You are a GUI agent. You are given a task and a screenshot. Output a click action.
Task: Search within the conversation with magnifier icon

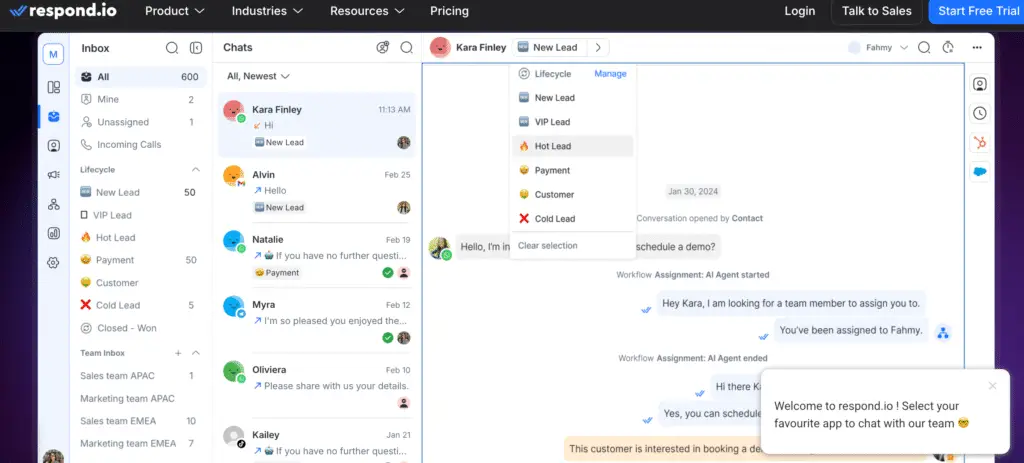[924, 47]
